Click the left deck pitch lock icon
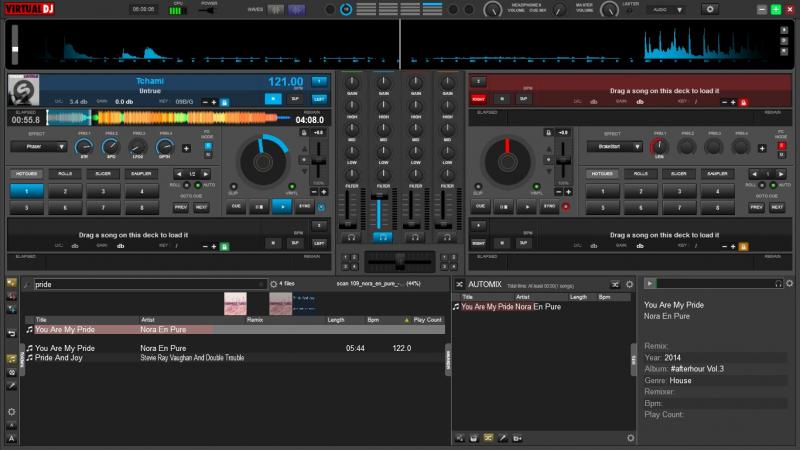 304,133
